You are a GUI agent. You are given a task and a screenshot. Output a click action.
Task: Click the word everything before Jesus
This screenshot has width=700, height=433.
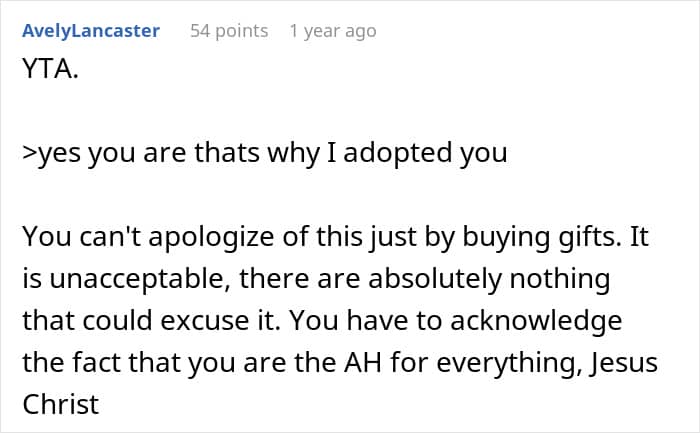[509, 362]
